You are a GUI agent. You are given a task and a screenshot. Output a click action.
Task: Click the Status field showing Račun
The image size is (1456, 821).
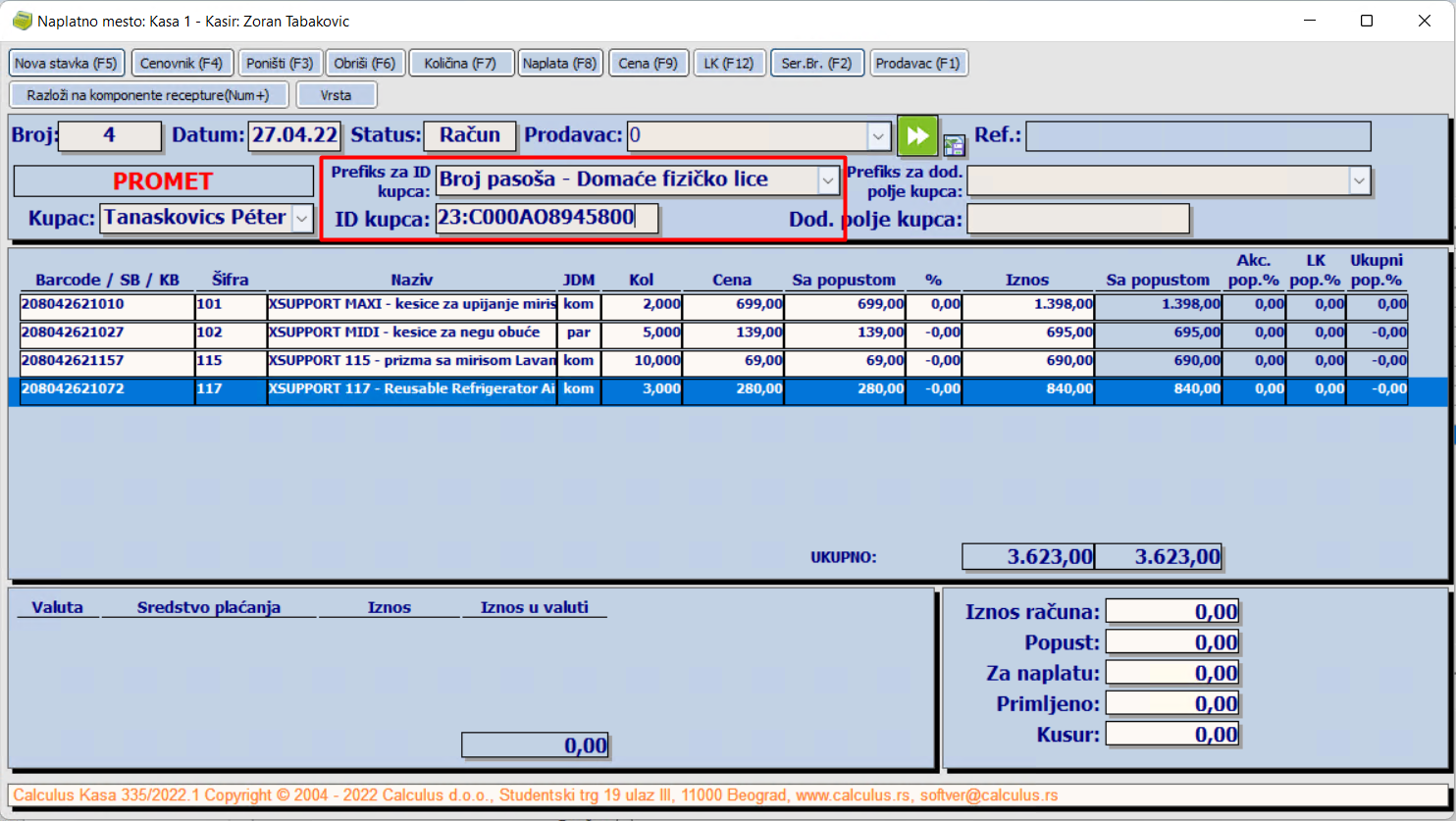pos(470,136)
